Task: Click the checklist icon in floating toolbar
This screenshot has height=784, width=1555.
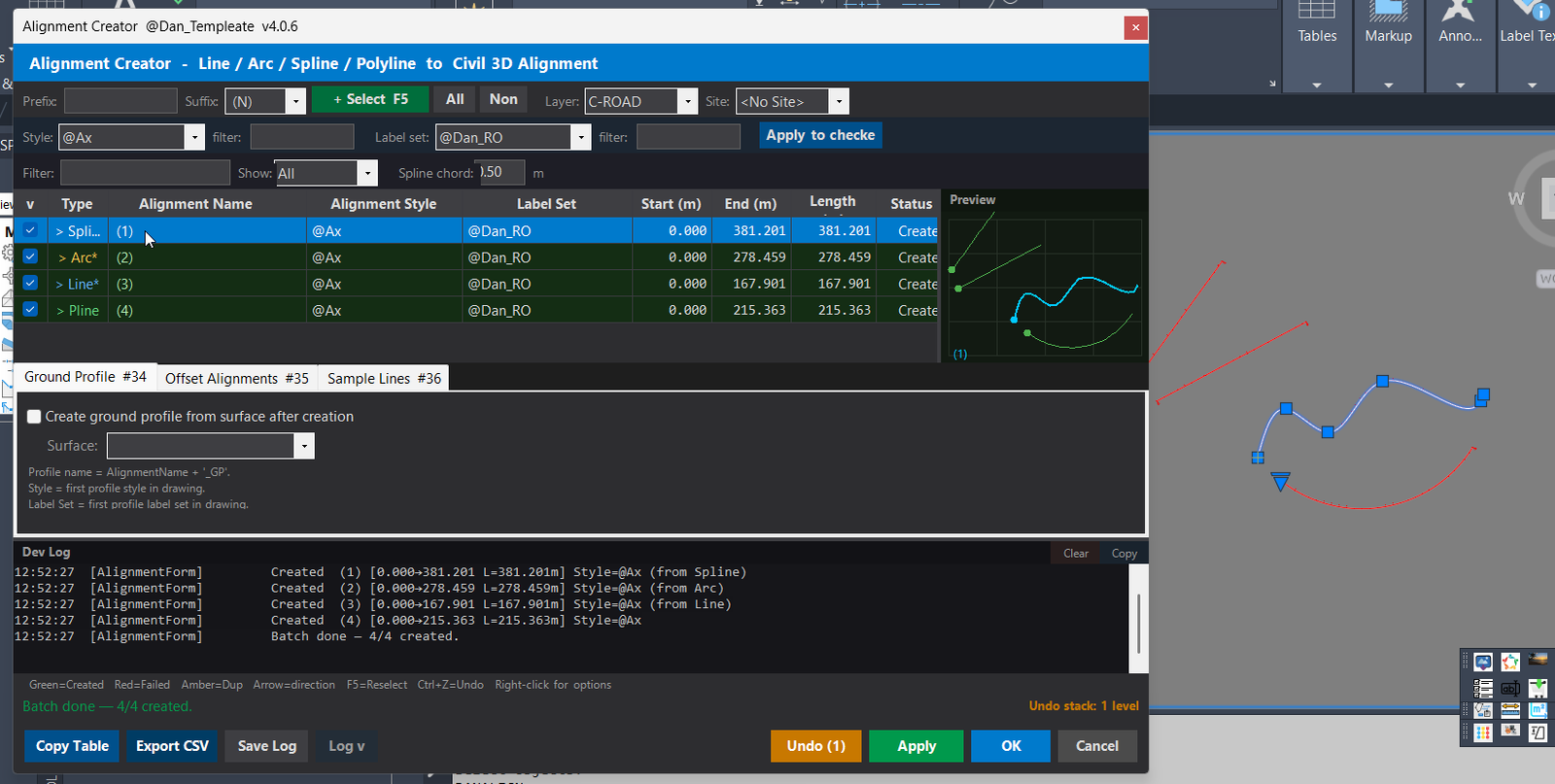Action: pos(1483,689)
